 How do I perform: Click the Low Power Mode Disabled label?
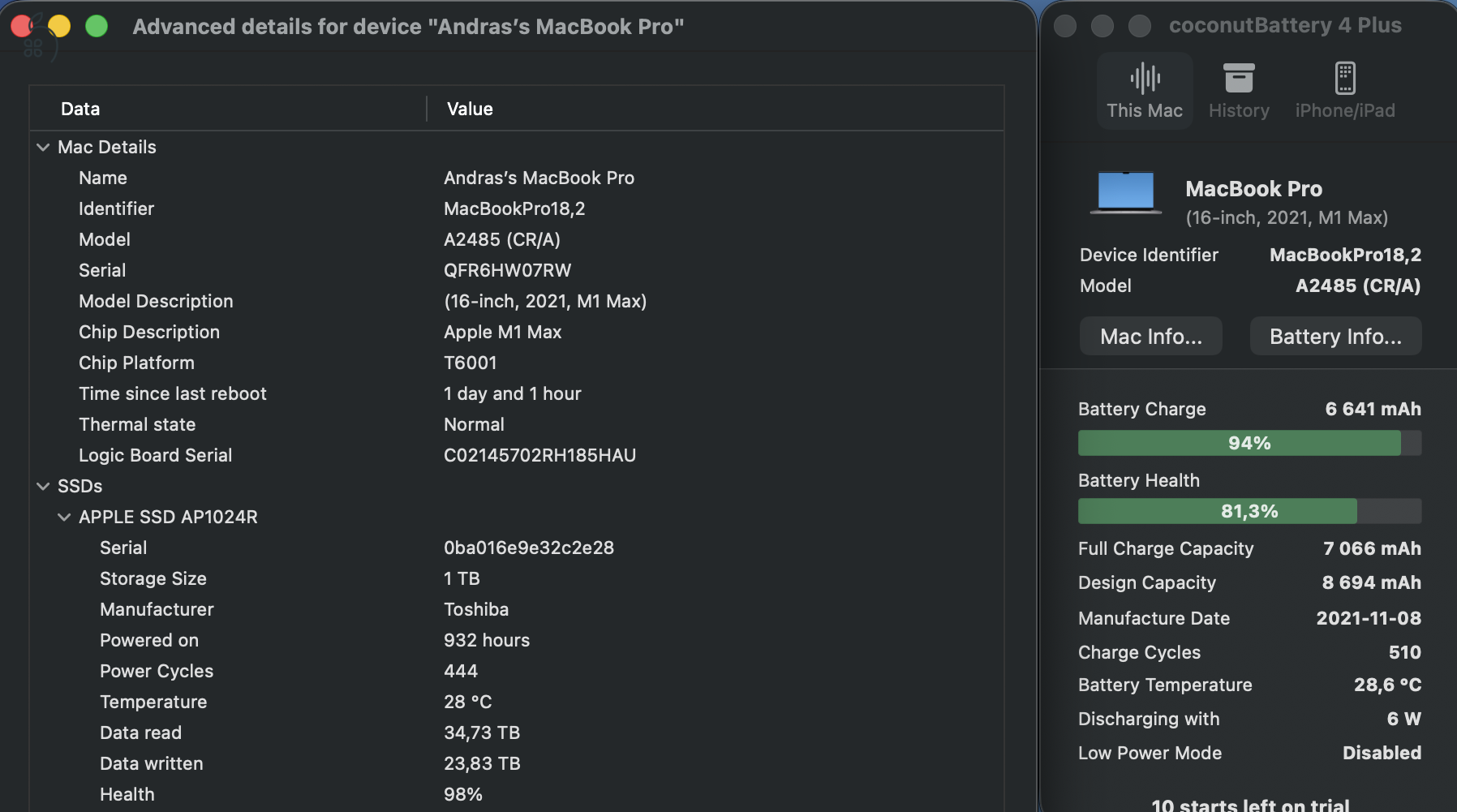tap(1150, 753)
